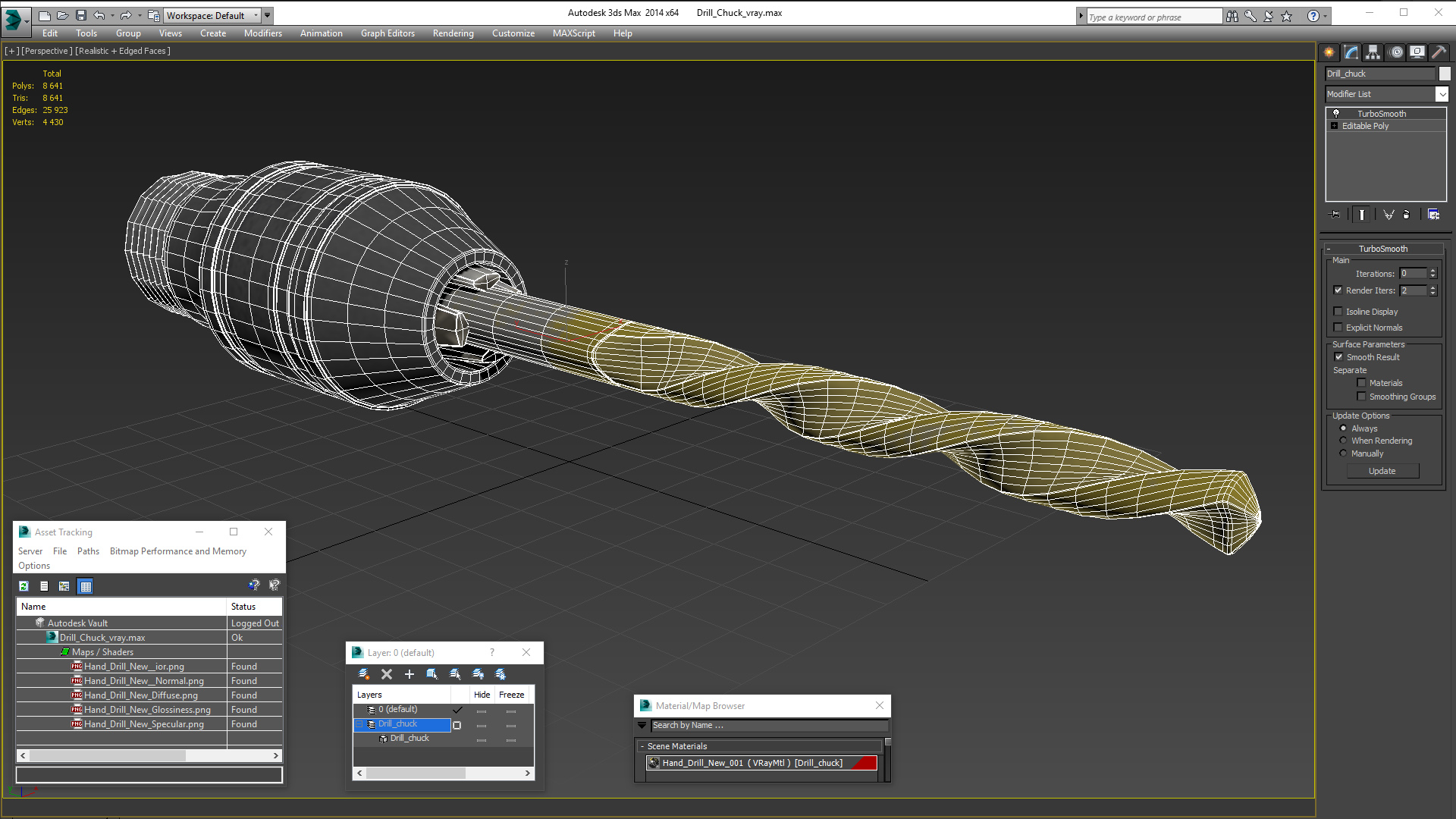Redo the last action
This screenshot has height=819, width=1456.
click(x=126, y=15)
